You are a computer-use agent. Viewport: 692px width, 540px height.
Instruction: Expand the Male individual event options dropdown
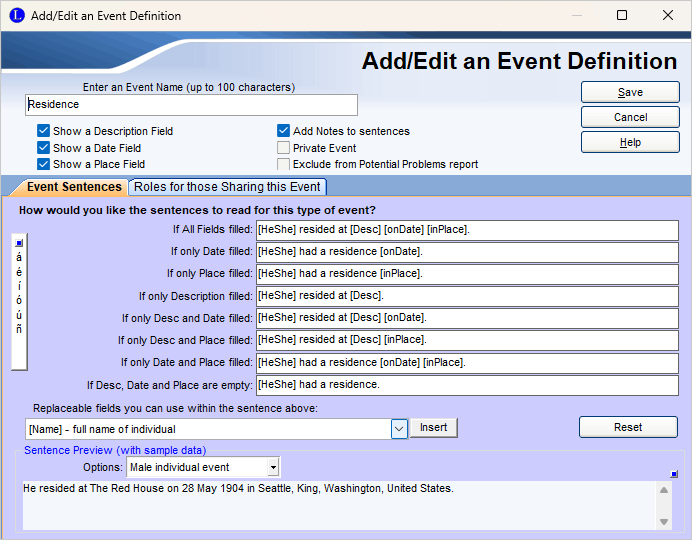click(273, 467)
